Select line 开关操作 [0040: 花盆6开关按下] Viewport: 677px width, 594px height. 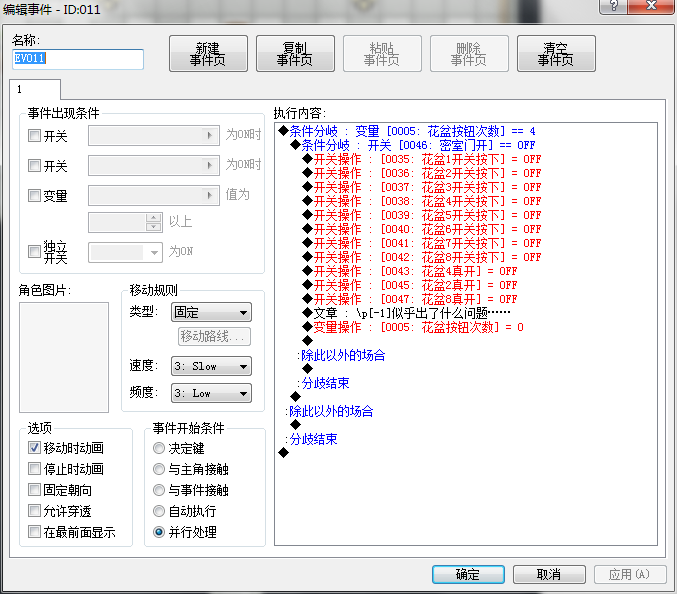pyautogui.click(x=422, y=229)
